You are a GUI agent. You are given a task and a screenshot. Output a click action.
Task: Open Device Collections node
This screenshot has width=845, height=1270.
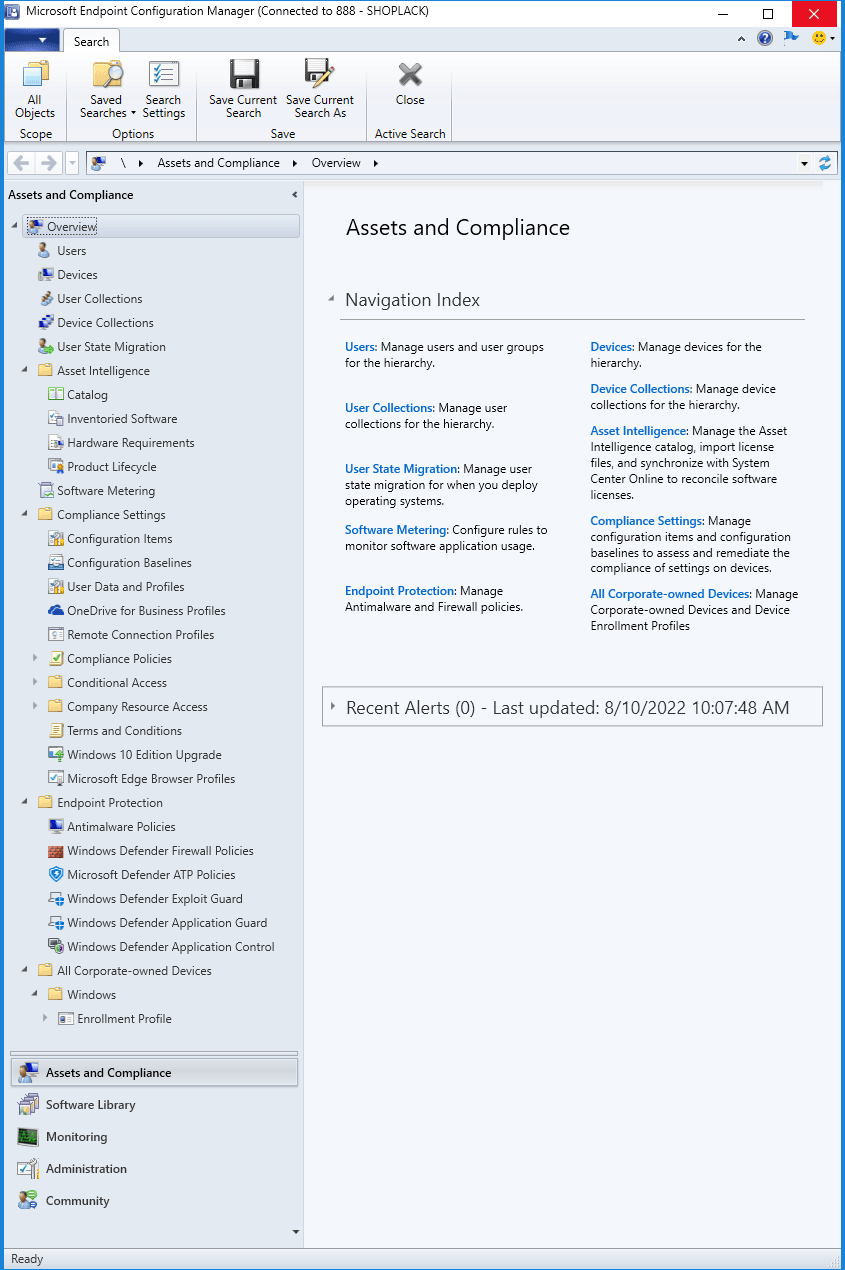(105, 323)
